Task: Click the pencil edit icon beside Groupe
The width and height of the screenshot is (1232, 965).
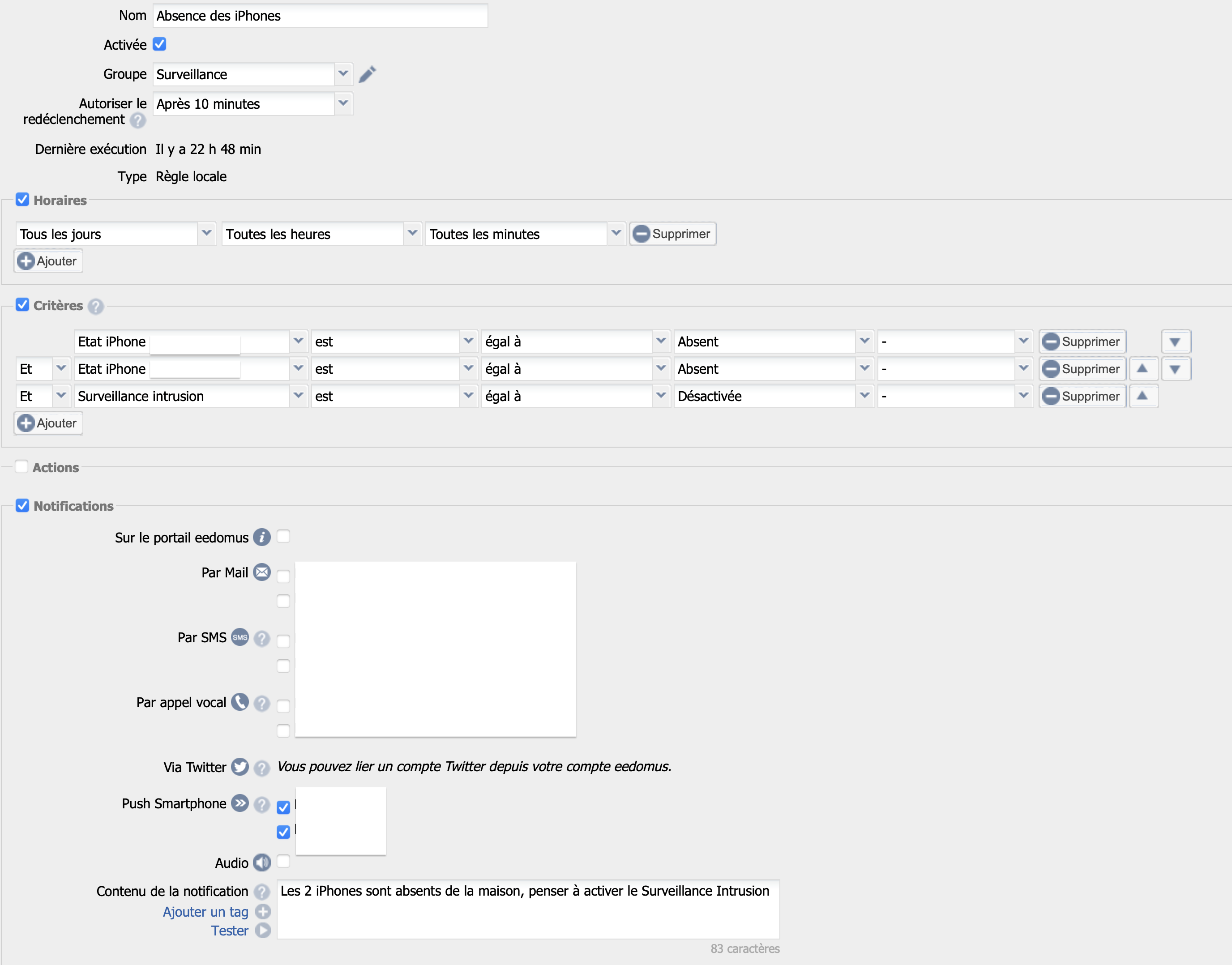Action: pos(368,74)
